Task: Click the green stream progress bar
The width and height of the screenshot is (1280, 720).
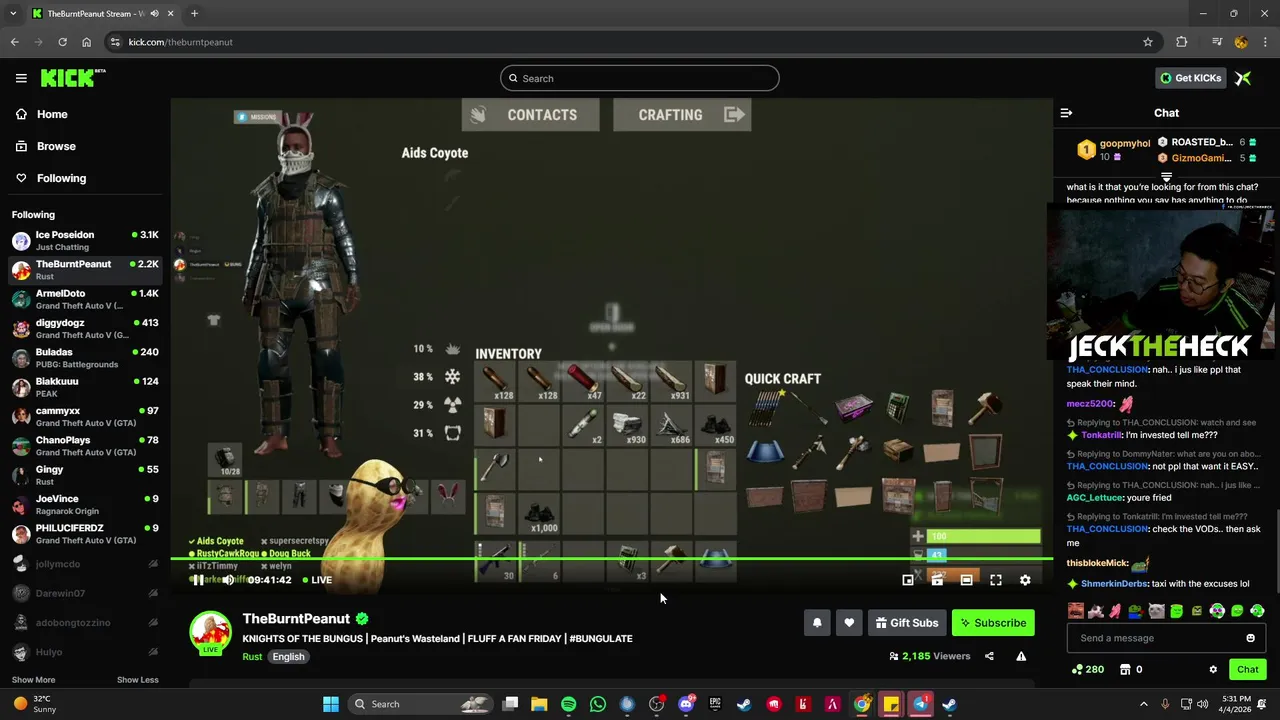Action: pos(611,559)
